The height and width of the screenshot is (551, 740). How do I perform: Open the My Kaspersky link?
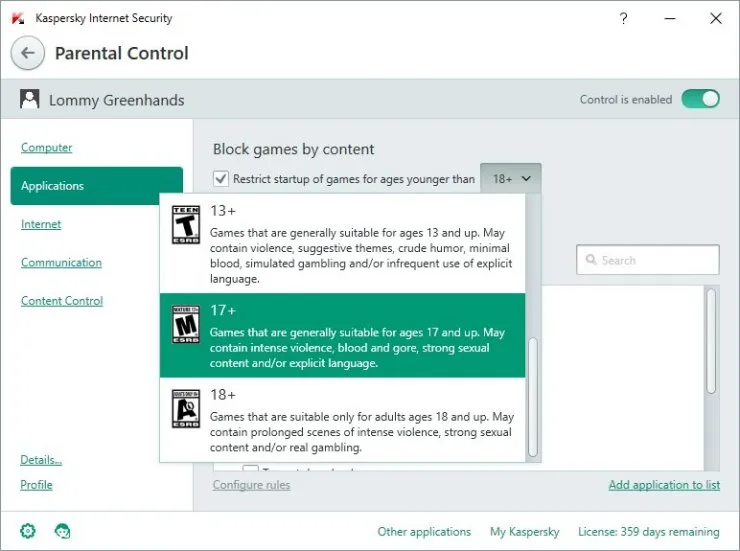coord(524,532)
